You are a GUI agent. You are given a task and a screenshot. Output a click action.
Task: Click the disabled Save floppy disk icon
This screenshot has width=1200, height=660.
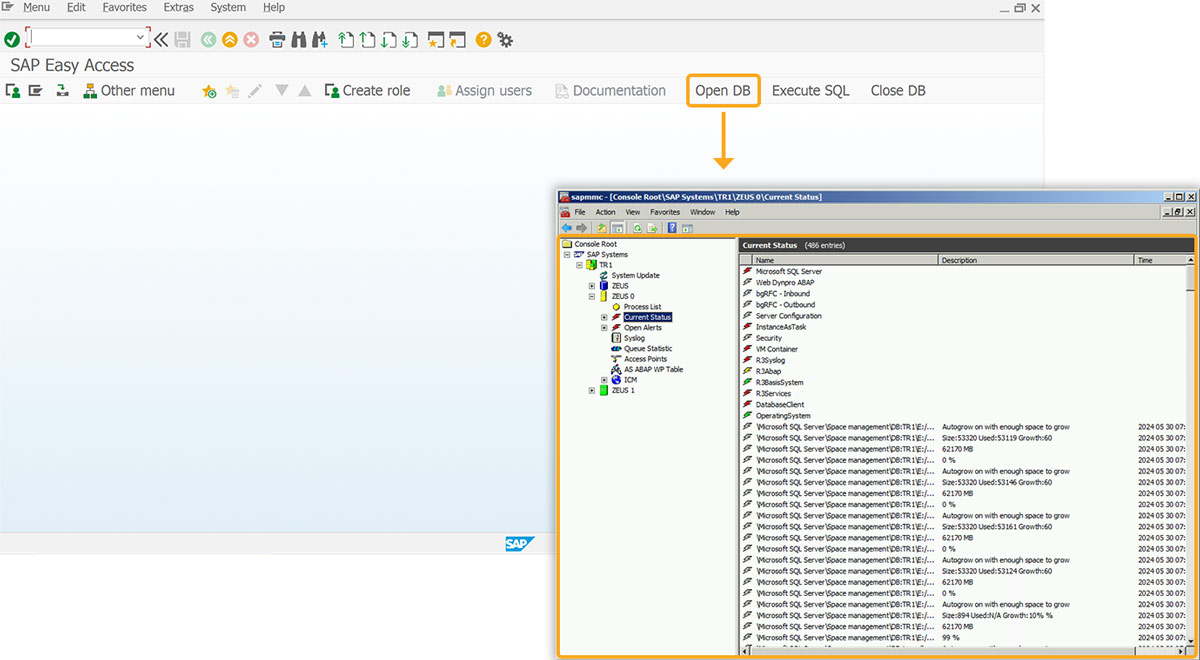(x=182, y=39)
